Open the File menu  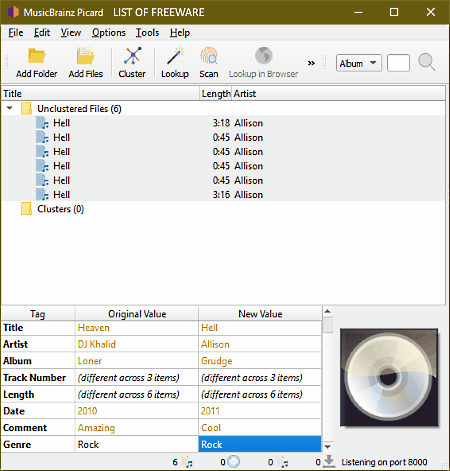[16, 33]
